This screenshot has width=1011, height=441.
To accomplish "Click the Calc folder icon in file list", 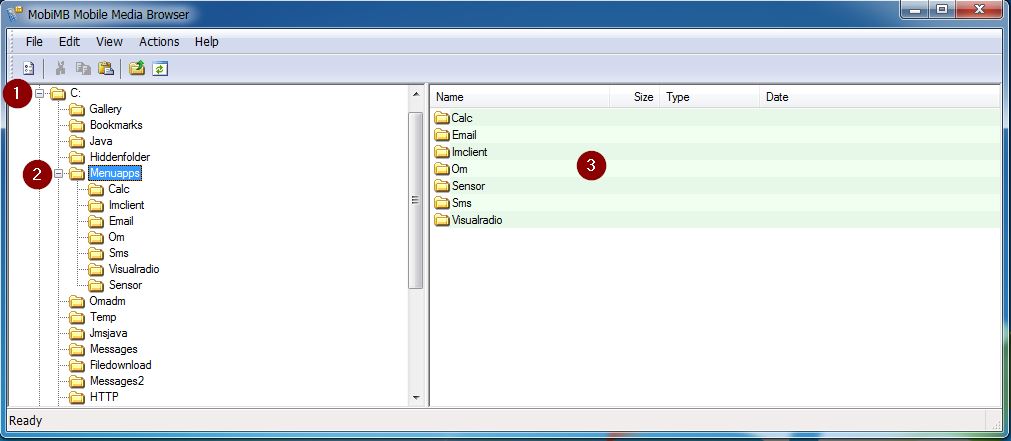I will [x=442, y=118].
